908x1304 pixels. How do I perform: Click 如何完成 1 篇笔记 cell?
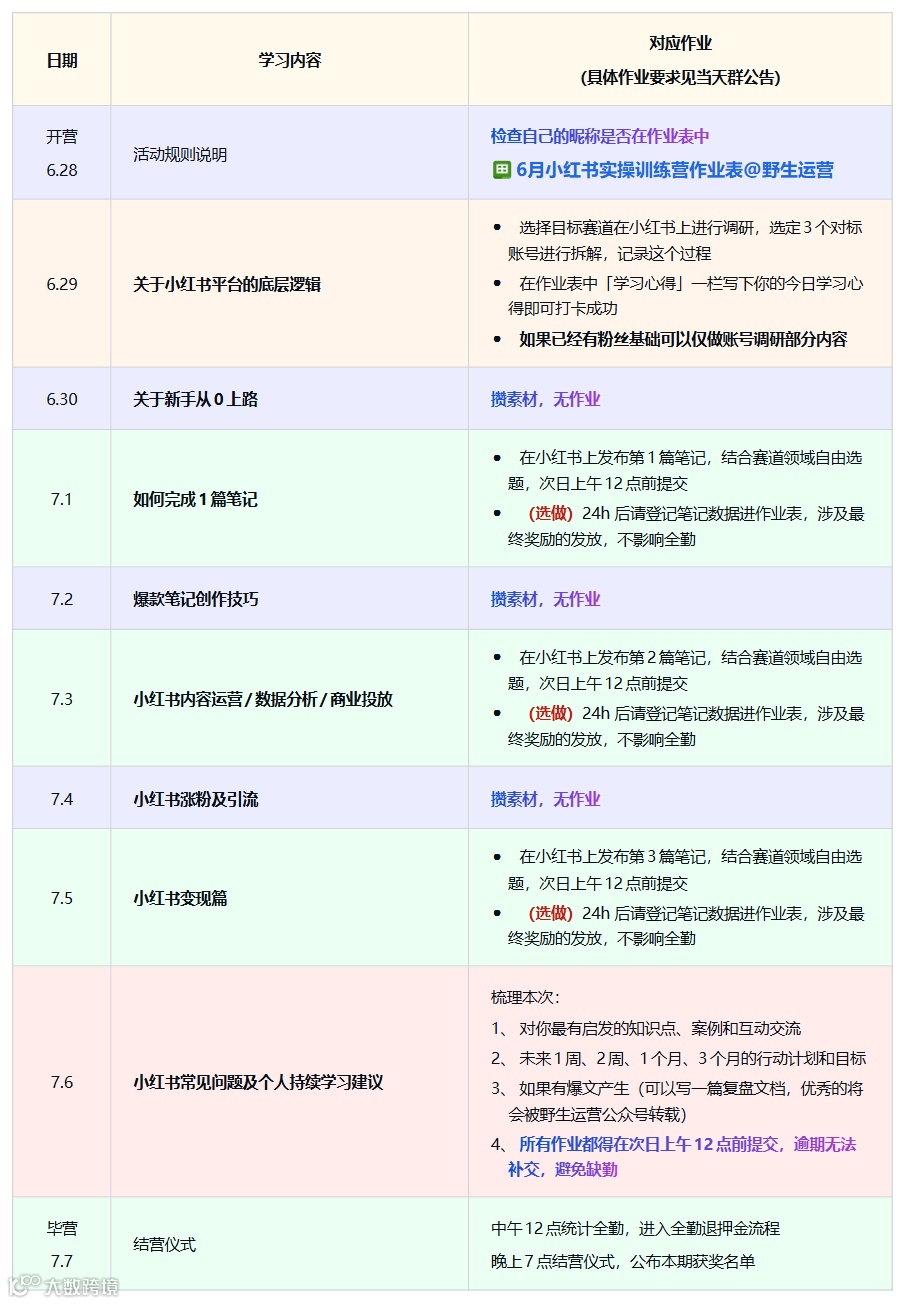[x=290, y=498]
